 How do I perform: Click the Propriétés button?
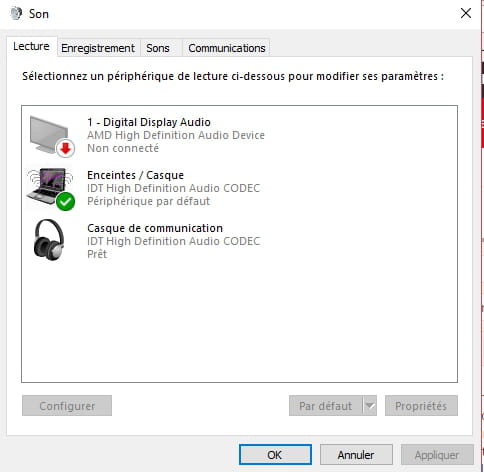(x=421, y=406)
